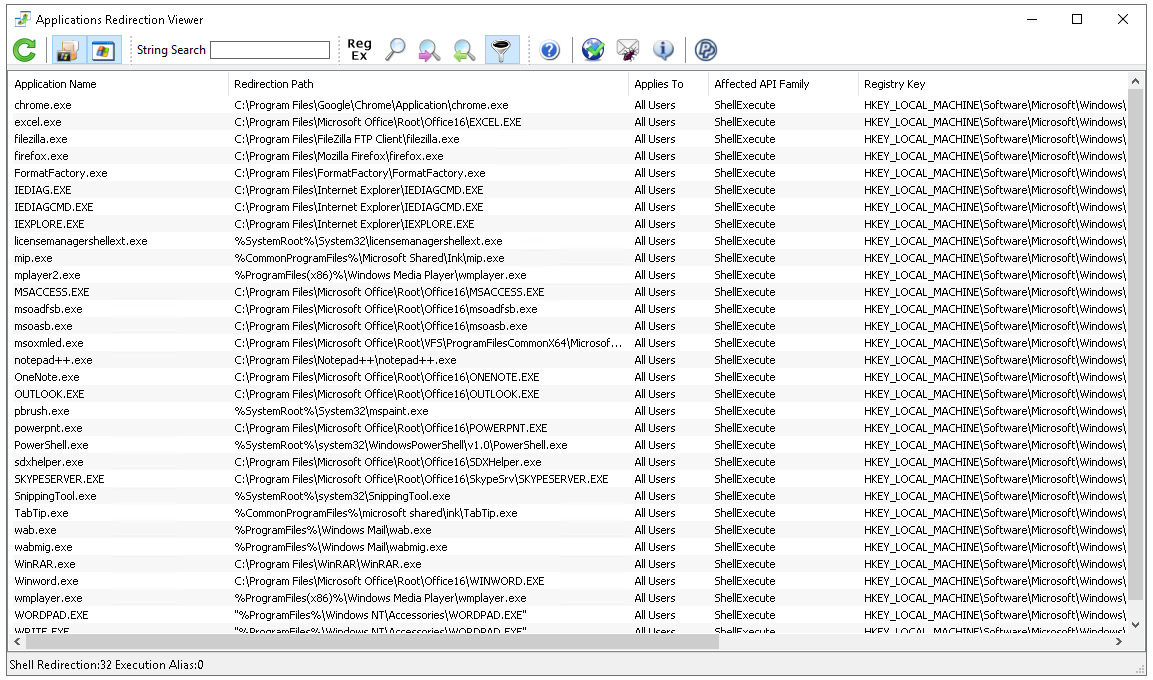Click the vertical scrollbar up arrow
The height and width of the screenshot is (680, 1153).
point(1135,80)
